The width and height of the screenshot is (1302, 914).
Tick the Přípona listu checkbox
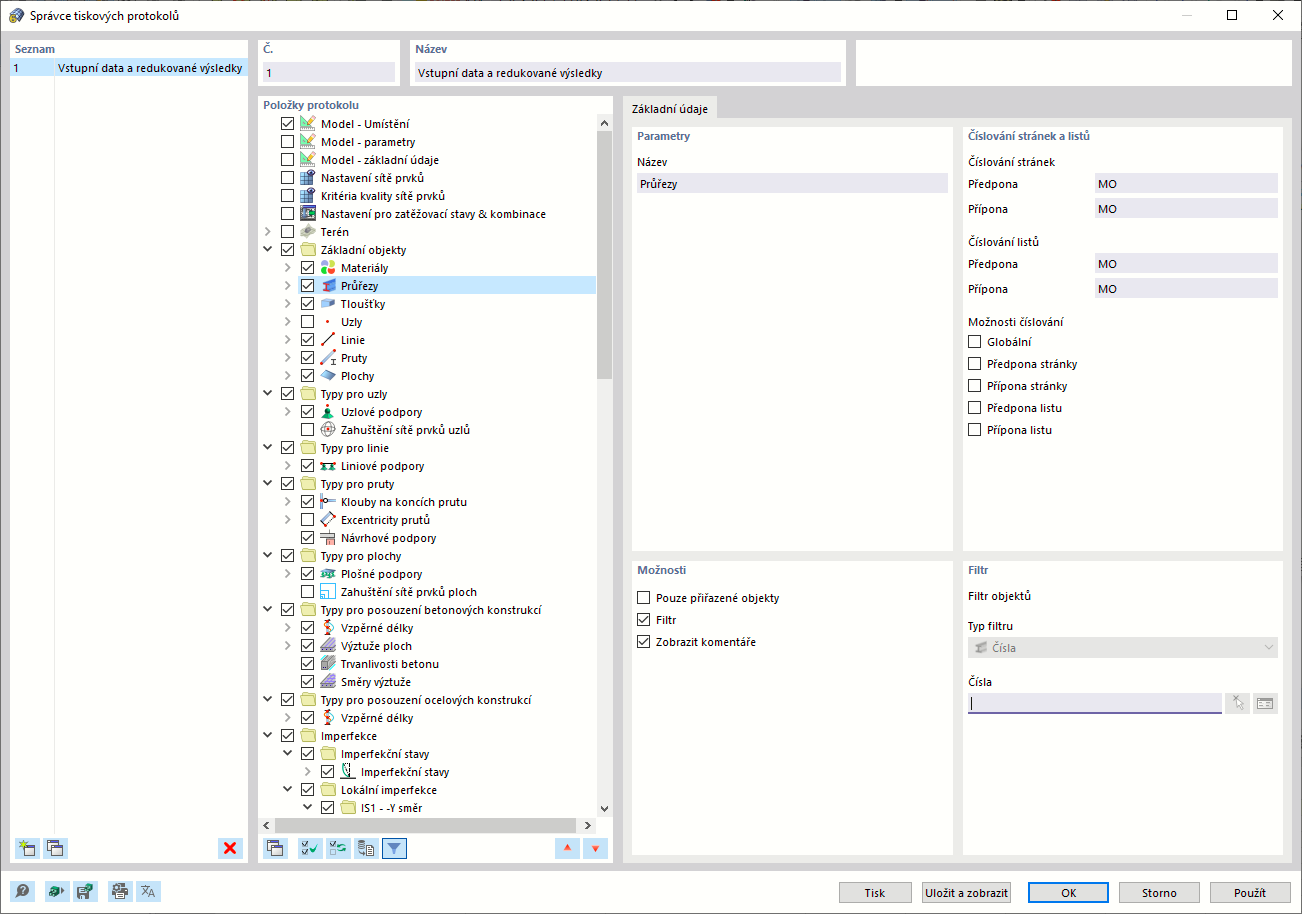pyautogui.click(x=974, y=430)
